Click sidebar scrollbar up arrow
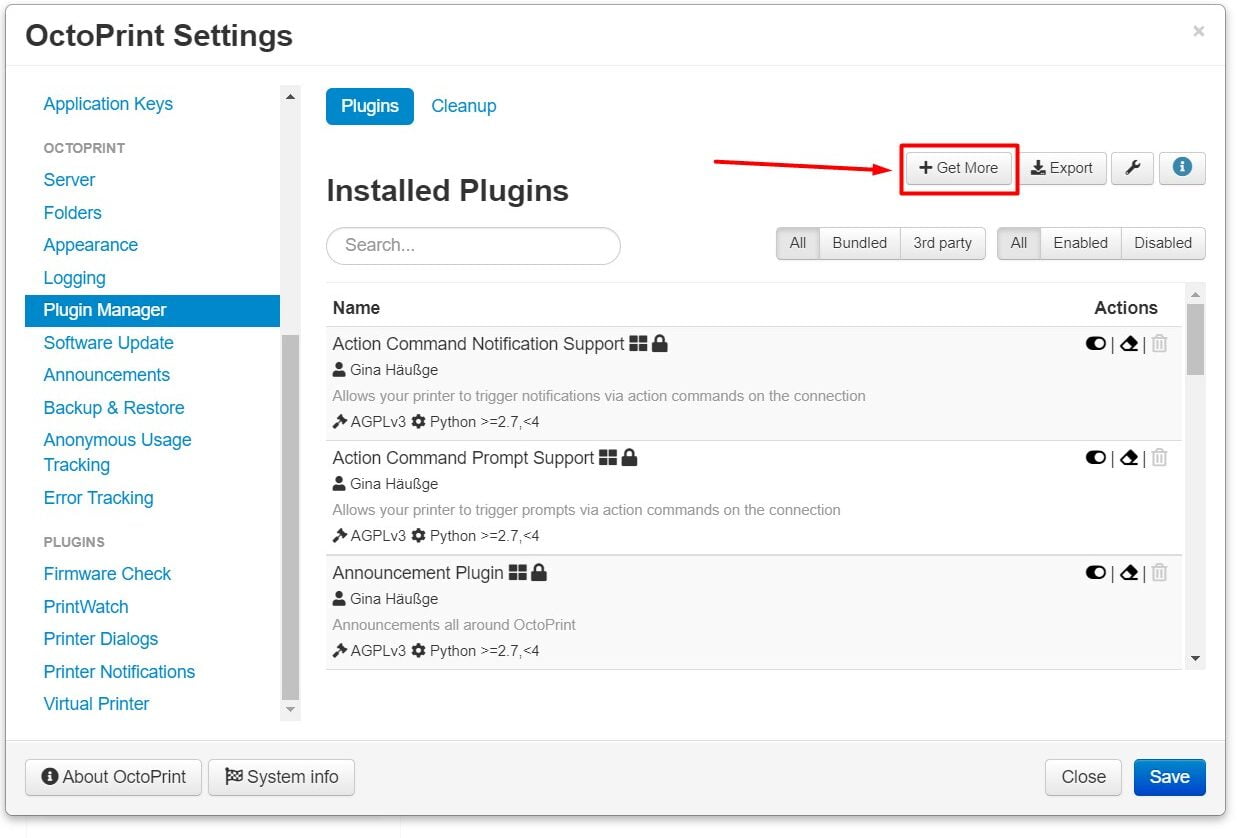This screenshot has width=1237, height=838. [291, 97]
